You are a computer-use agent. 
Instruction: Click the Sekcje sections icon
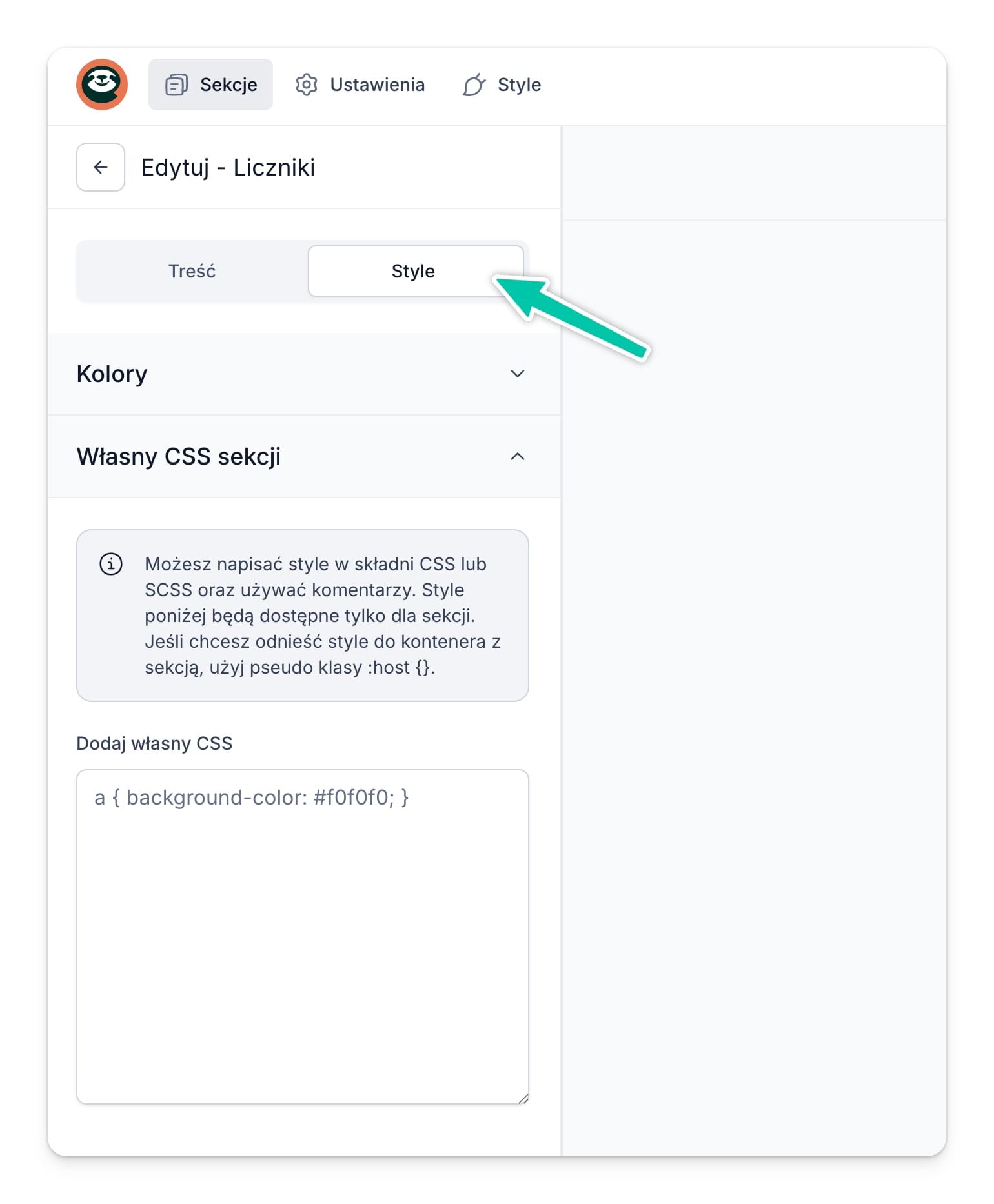(x=176, y=85)
